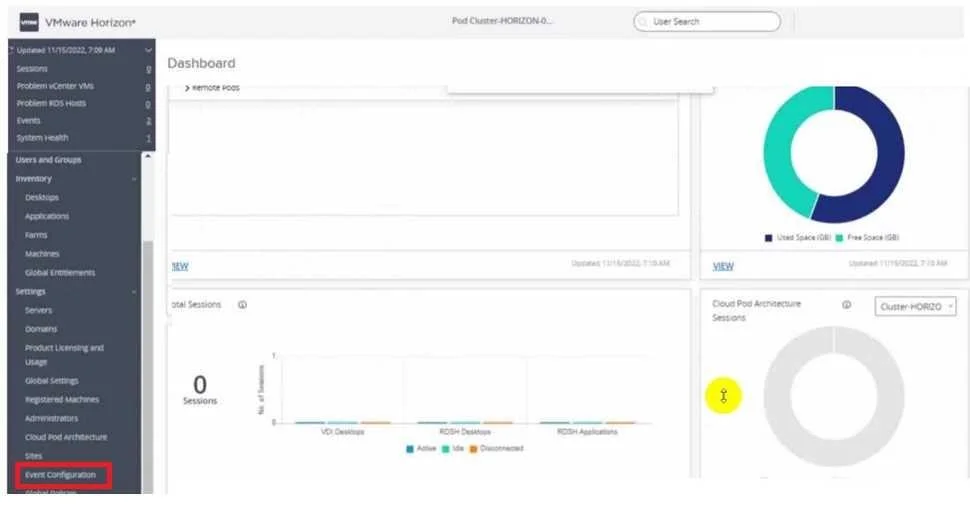Image resolution: width=970 pixels, height=513 pixels.
Task: Click the Used Space legend swatch
Action: (768, 238)
